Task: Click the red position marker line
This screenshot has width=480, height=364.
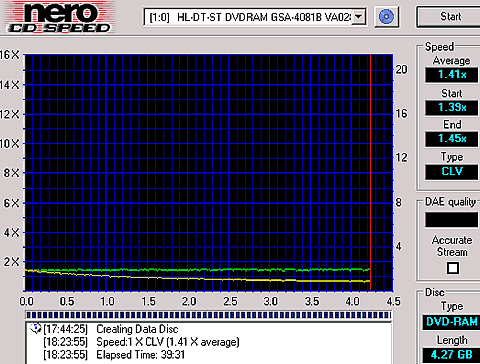Action: tap(370, 172)
